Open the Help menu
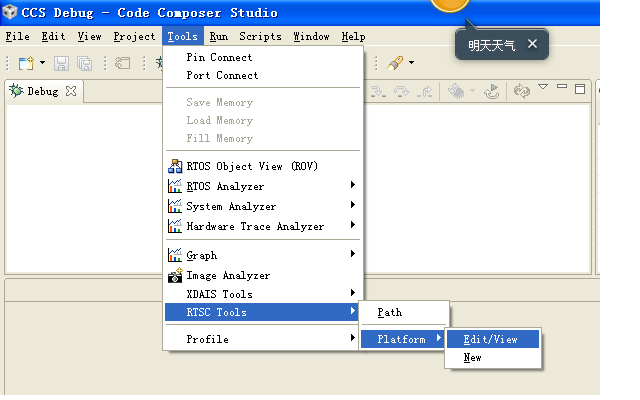 click(x=353, y=37)
